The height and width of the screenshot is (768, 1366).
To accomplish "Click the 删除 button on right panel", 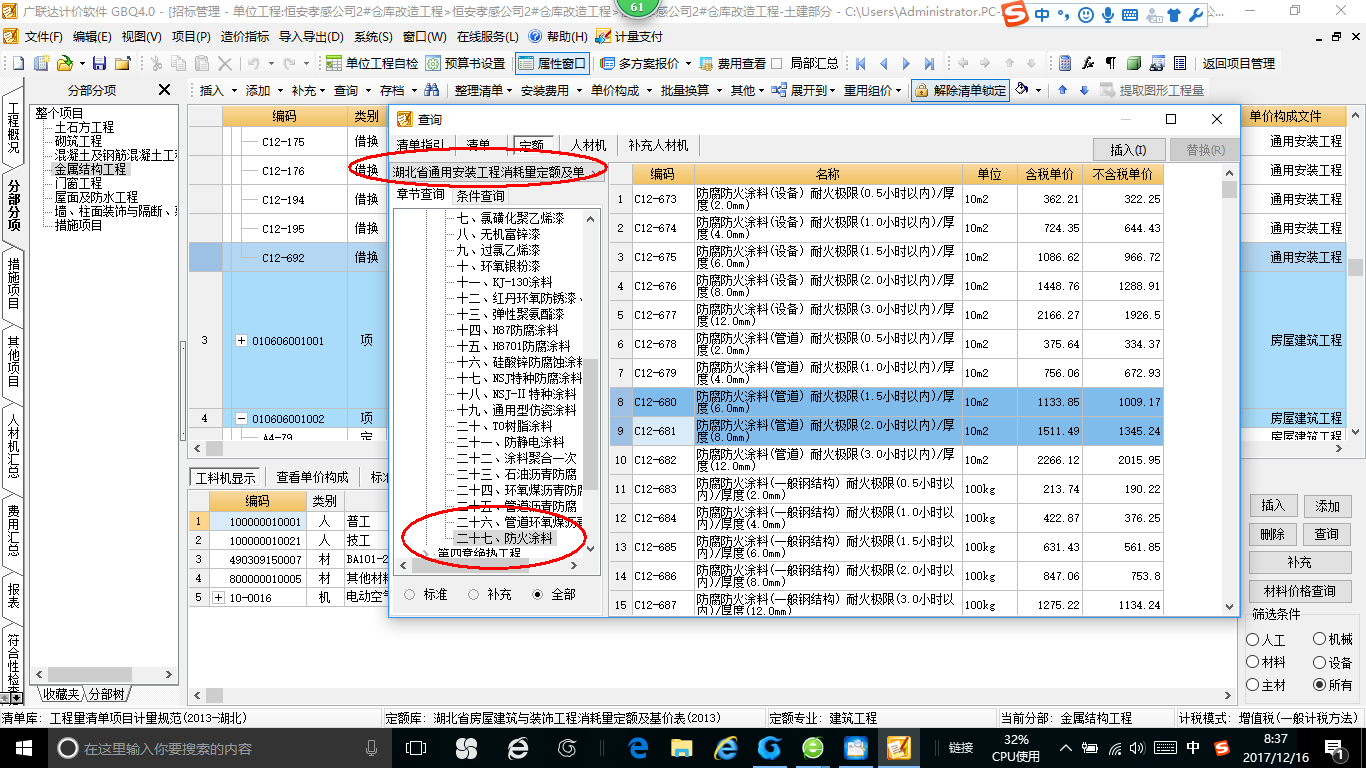I will point(1273,534).
